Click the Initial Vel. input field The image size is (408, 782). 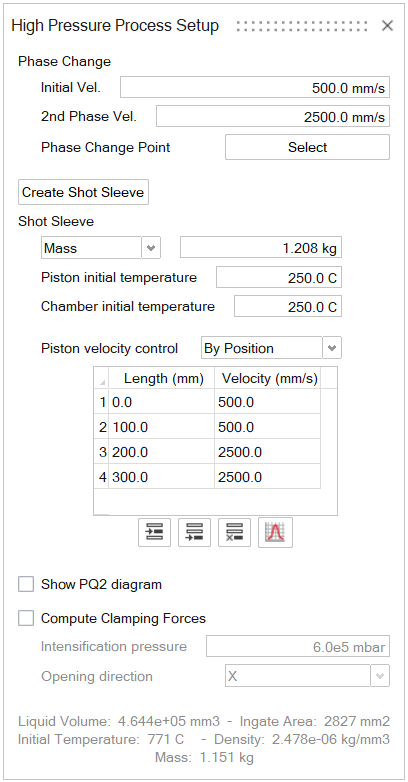(255, 88)
